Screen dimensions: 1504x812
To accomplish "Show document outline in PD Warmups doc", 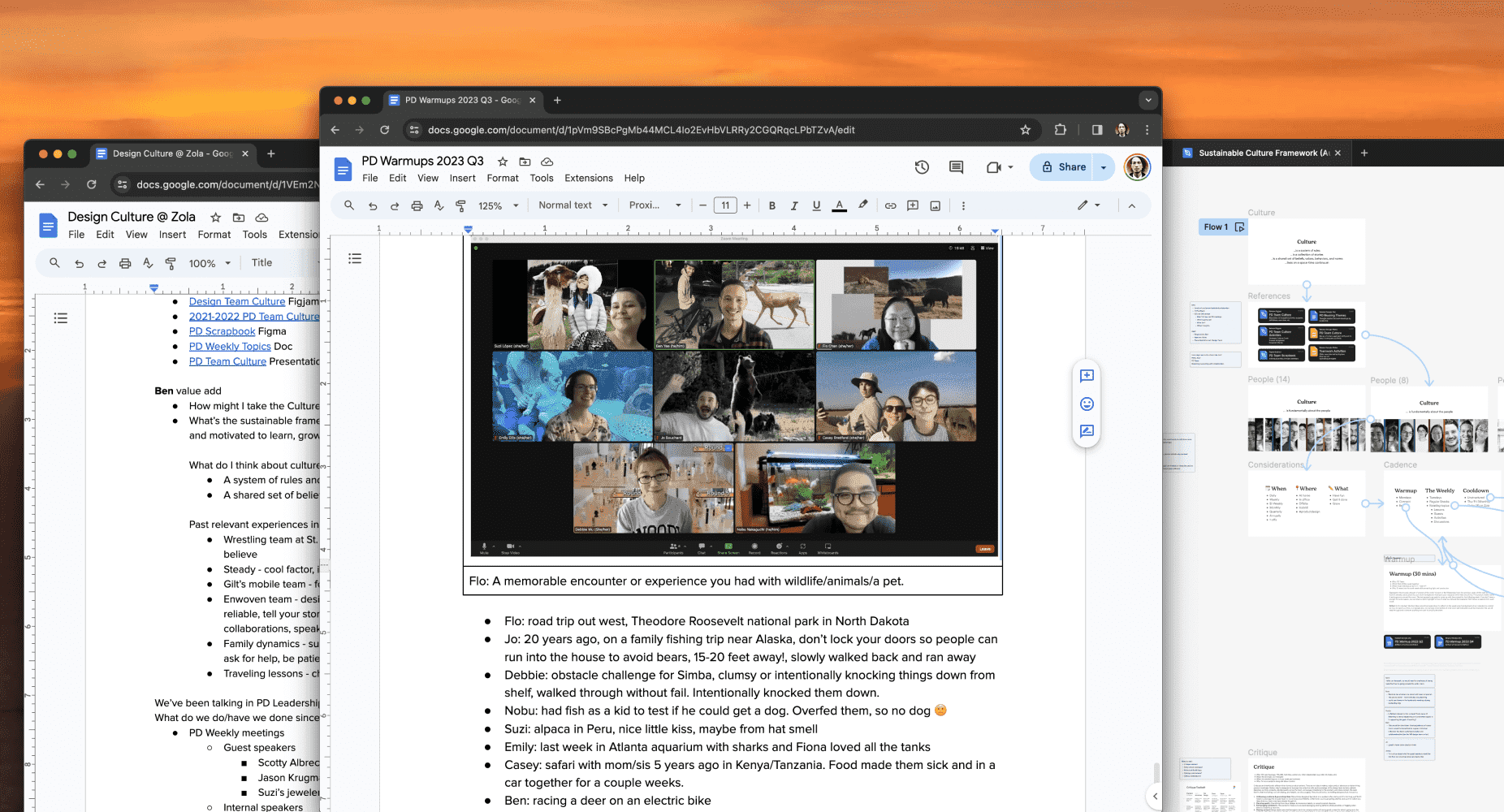I will pyautogui.click(x=355, y=259).
